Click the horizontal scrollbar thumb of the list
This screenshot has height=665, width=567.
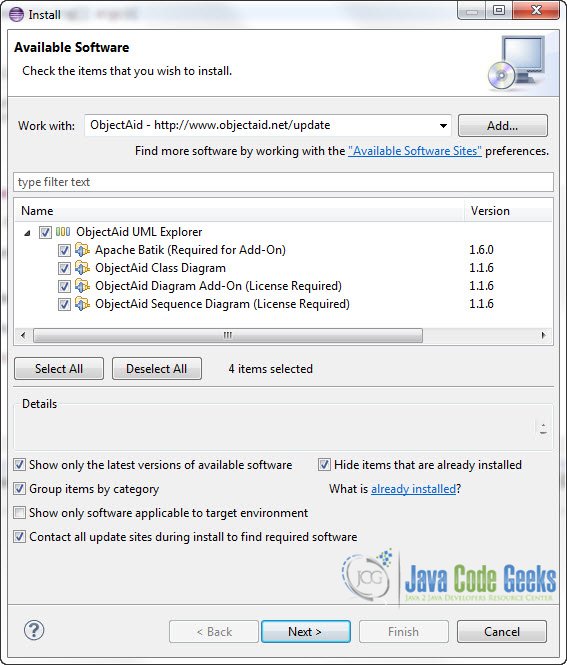(x=228, y=335)
